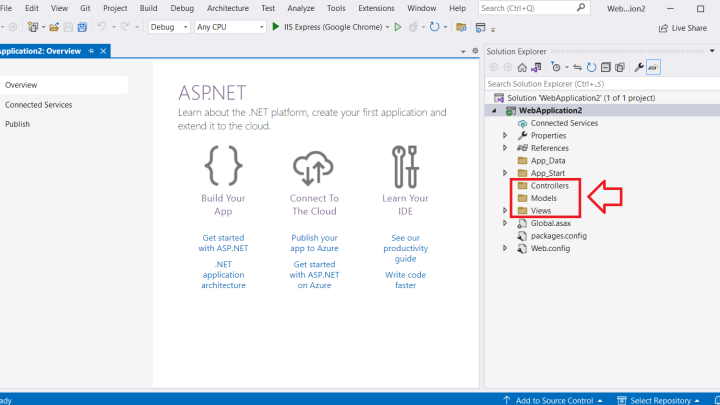Expand the Properties node
This screenshot has height=405, width=720.
click(x=505, y=135)
